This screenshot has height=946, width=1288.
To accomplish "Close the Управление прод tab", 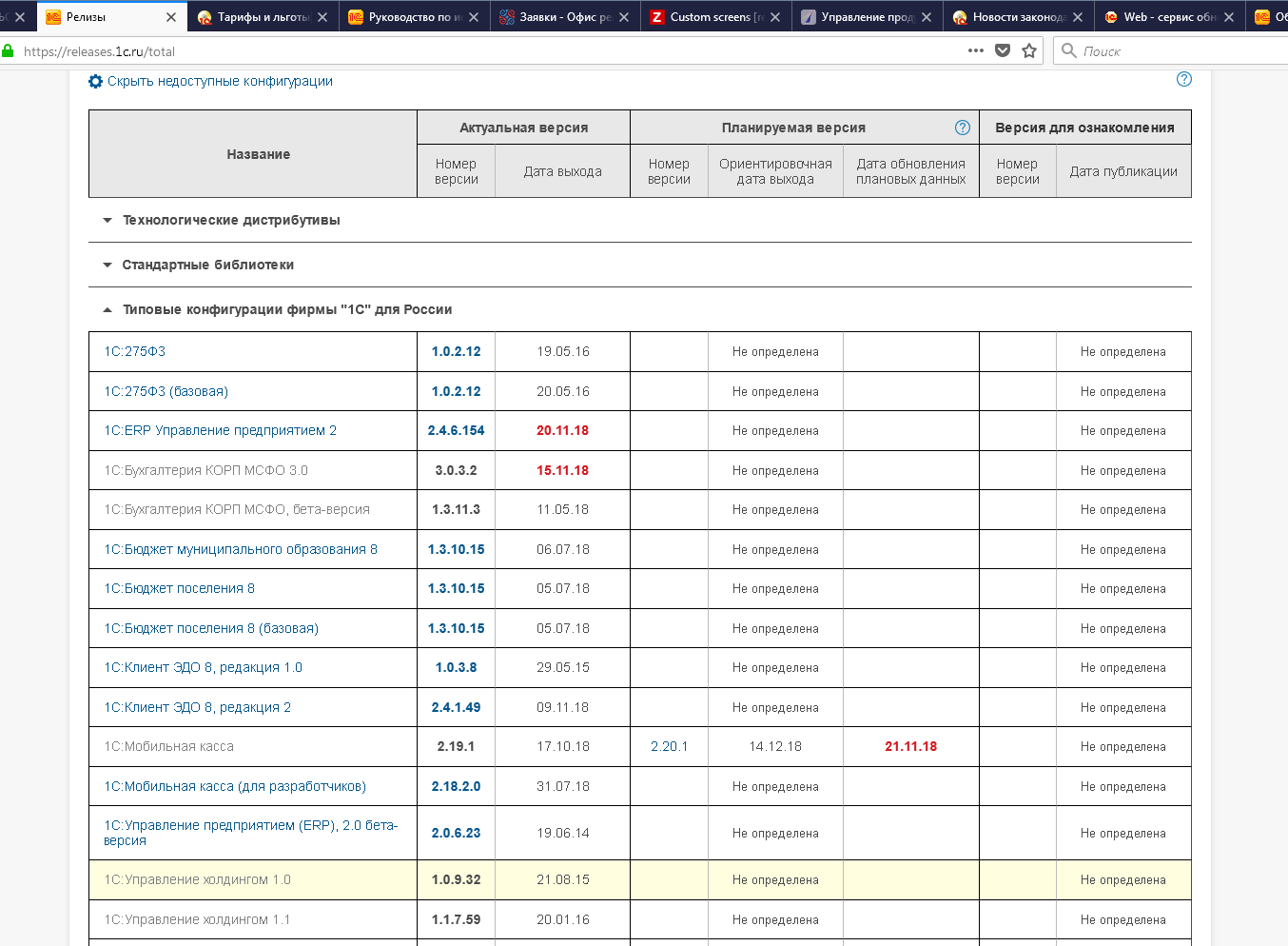I will click(927, 17).
